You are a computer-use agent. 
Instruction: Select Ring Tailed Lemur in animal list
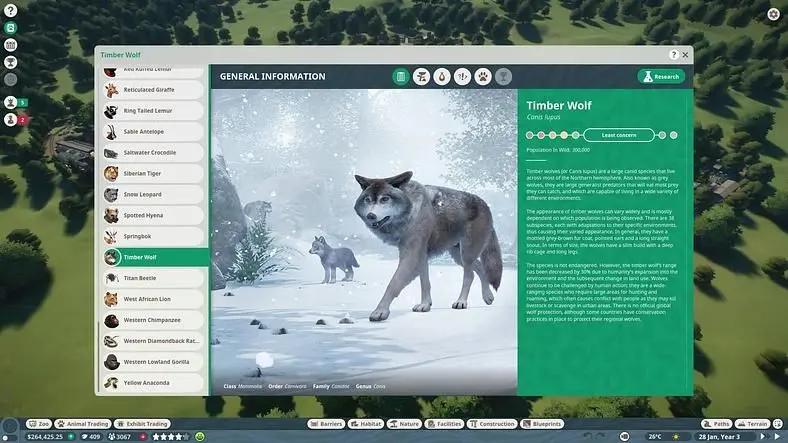[x=153, y=110]
